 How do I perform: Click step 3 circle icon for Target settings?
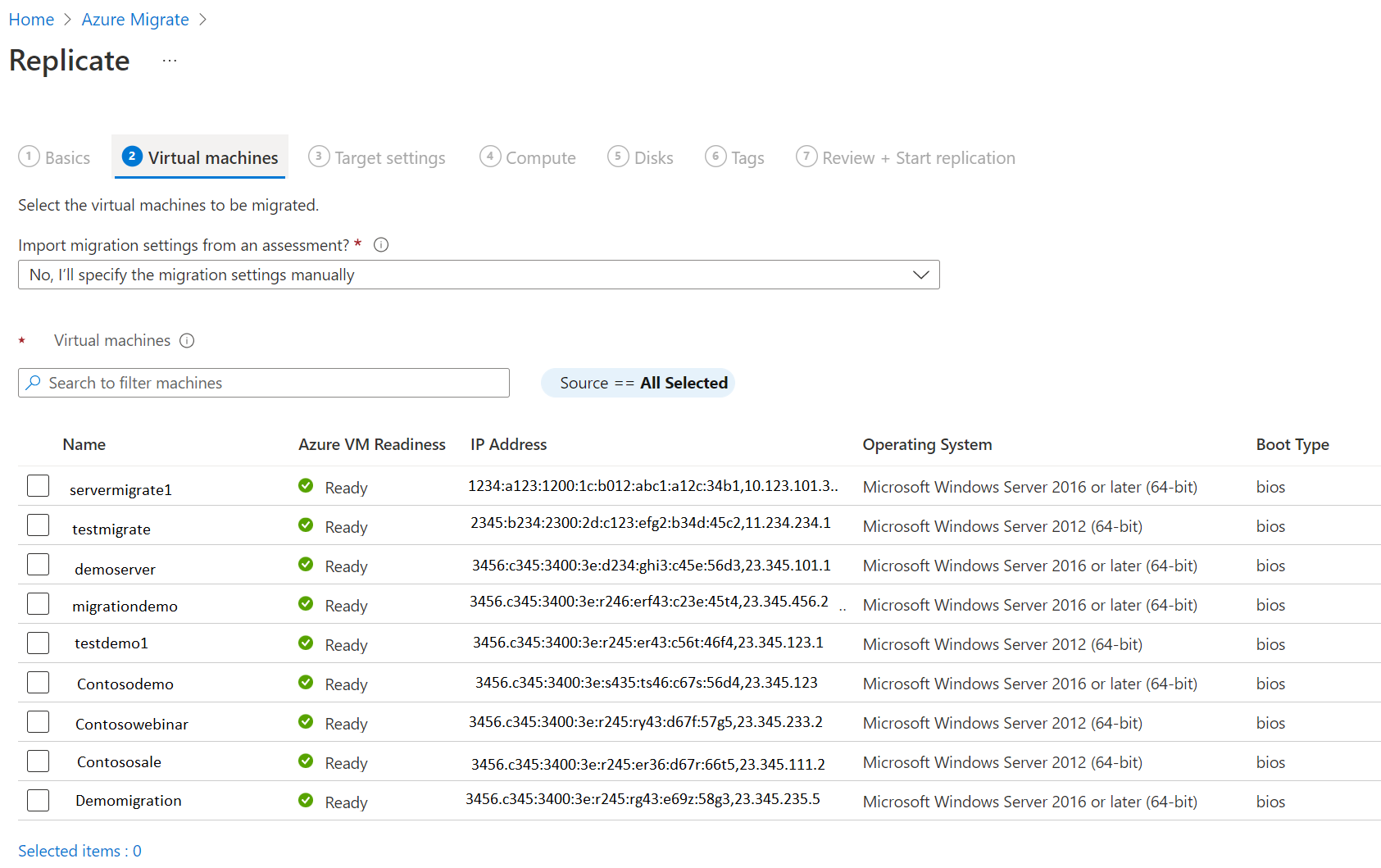click(319, 156)
